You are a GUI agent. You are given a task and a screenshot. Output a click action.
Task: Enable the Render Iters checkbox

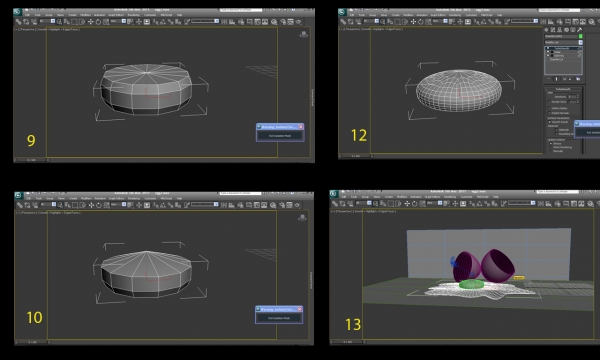[x=549, y=102]
